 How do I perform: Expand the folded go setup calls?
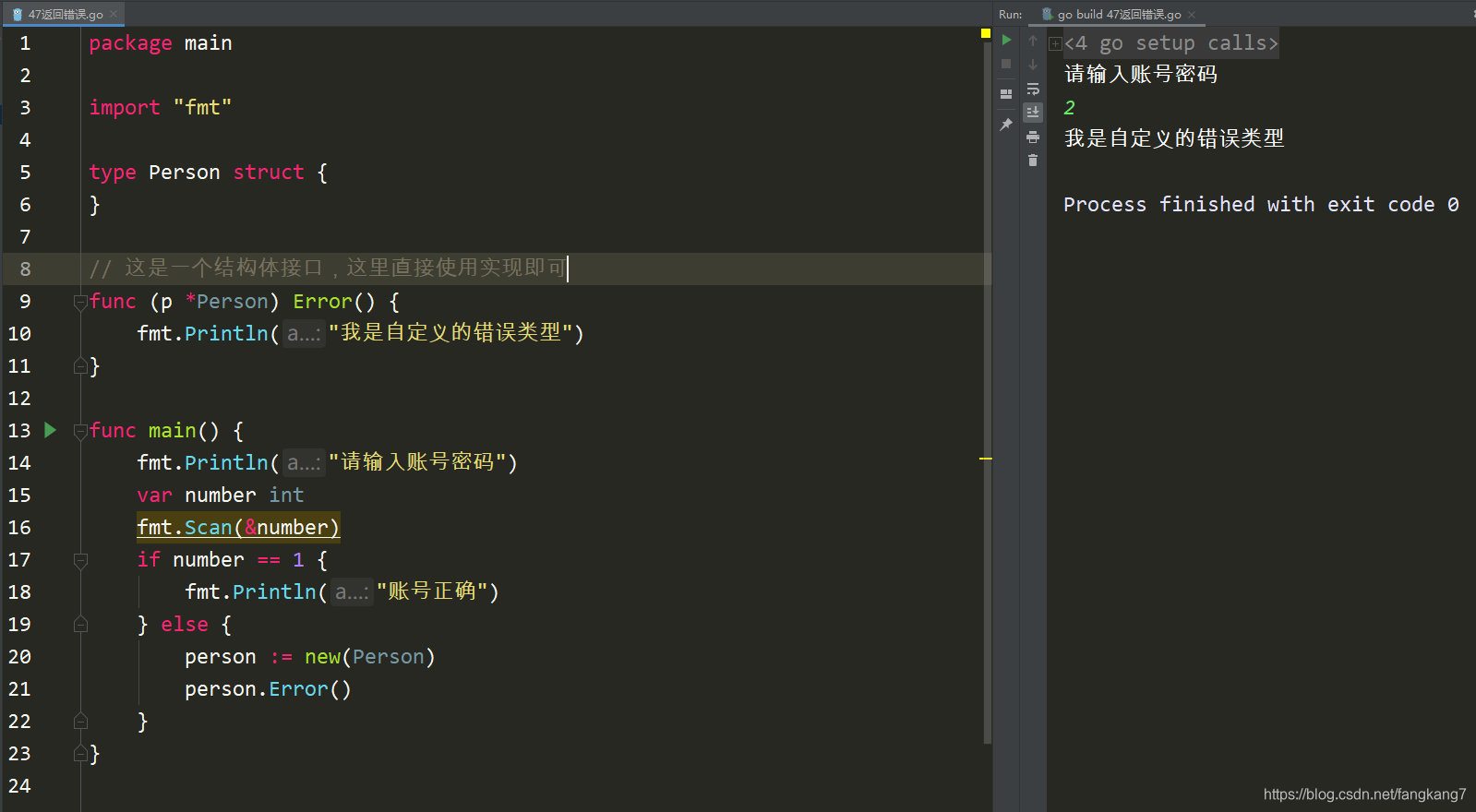pos(1055,43)
